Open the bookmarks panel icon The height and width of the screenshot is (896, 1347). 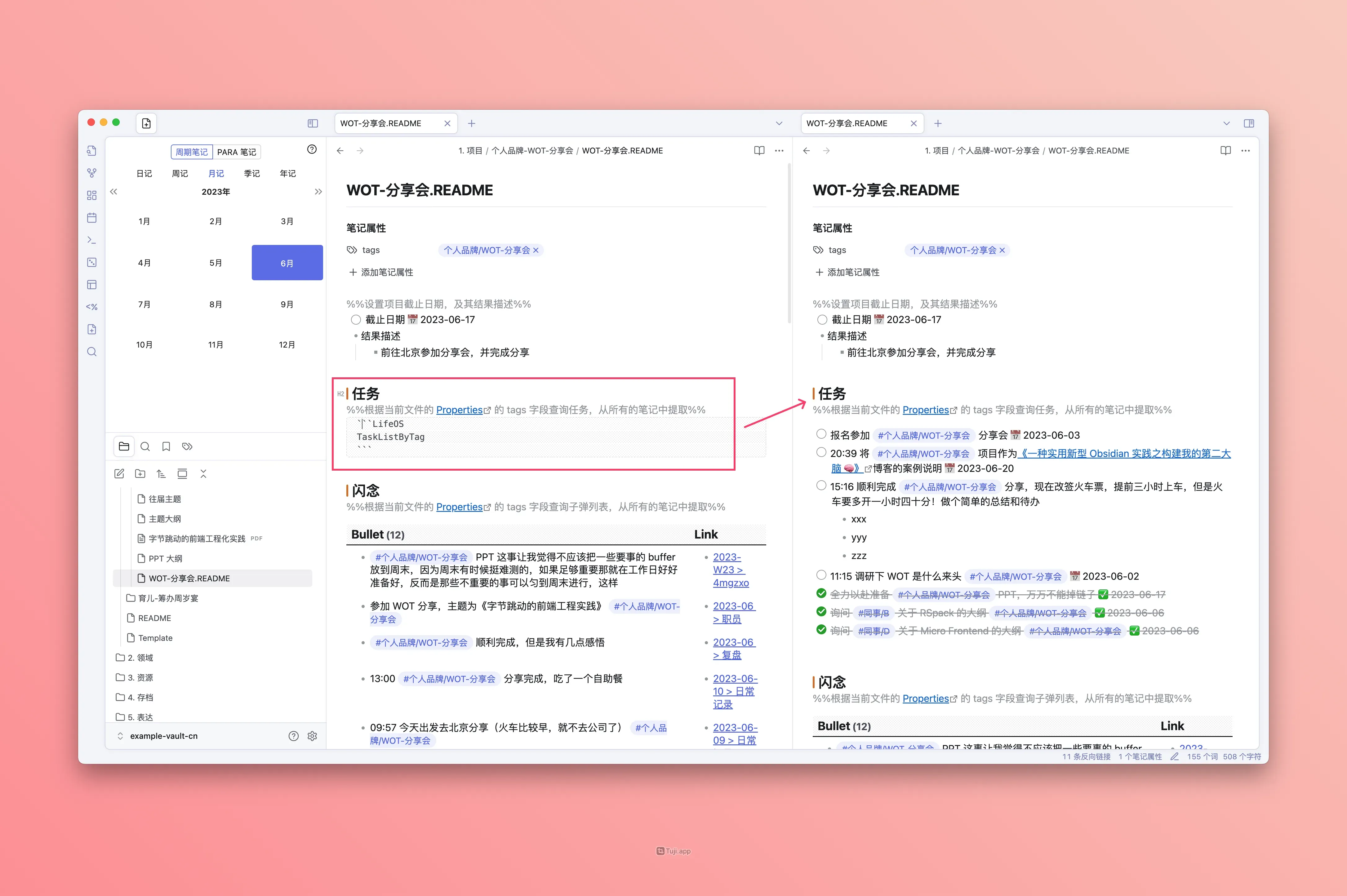tap(166, 446)
